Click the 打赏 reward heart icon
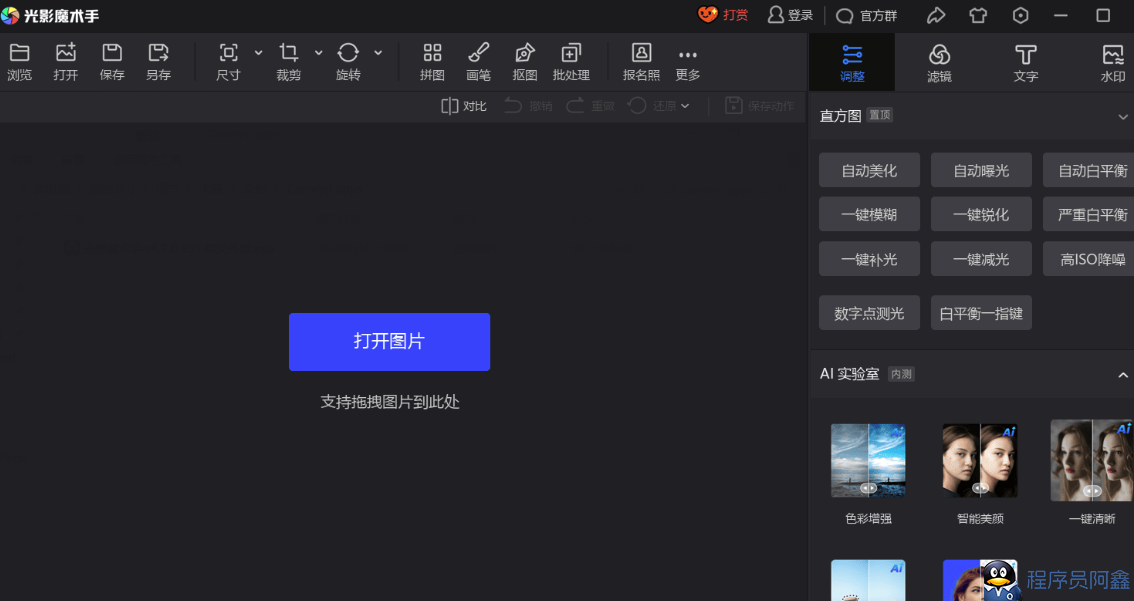This screenshot has width=1134, height=601. tap(707, 14)
